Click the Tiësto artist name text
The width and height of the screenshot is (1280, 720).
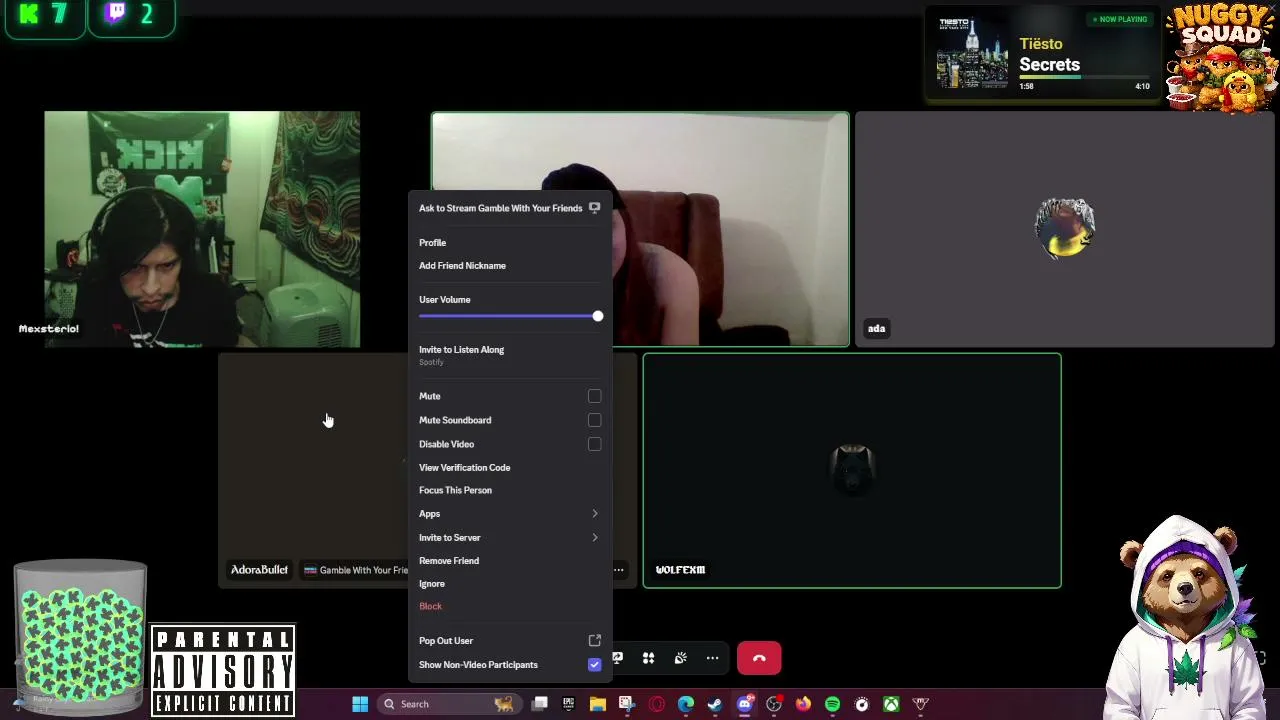point(1040,44)
